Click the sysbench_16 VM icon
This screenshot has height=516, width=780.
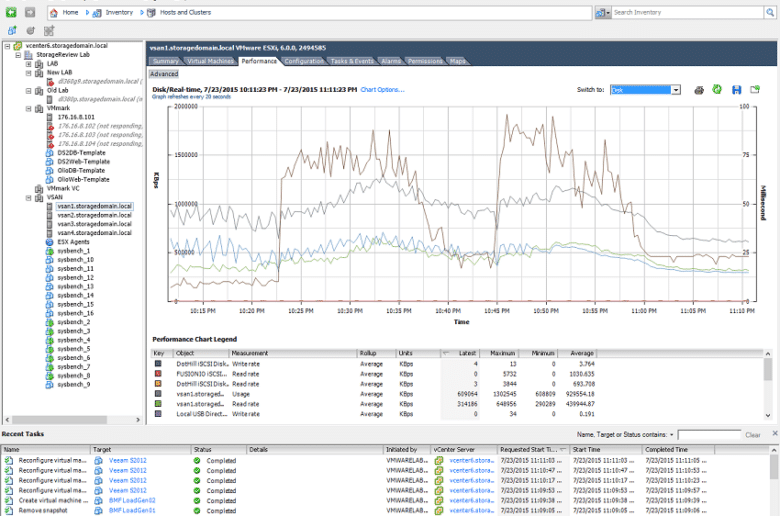click(x=49, y=313)
